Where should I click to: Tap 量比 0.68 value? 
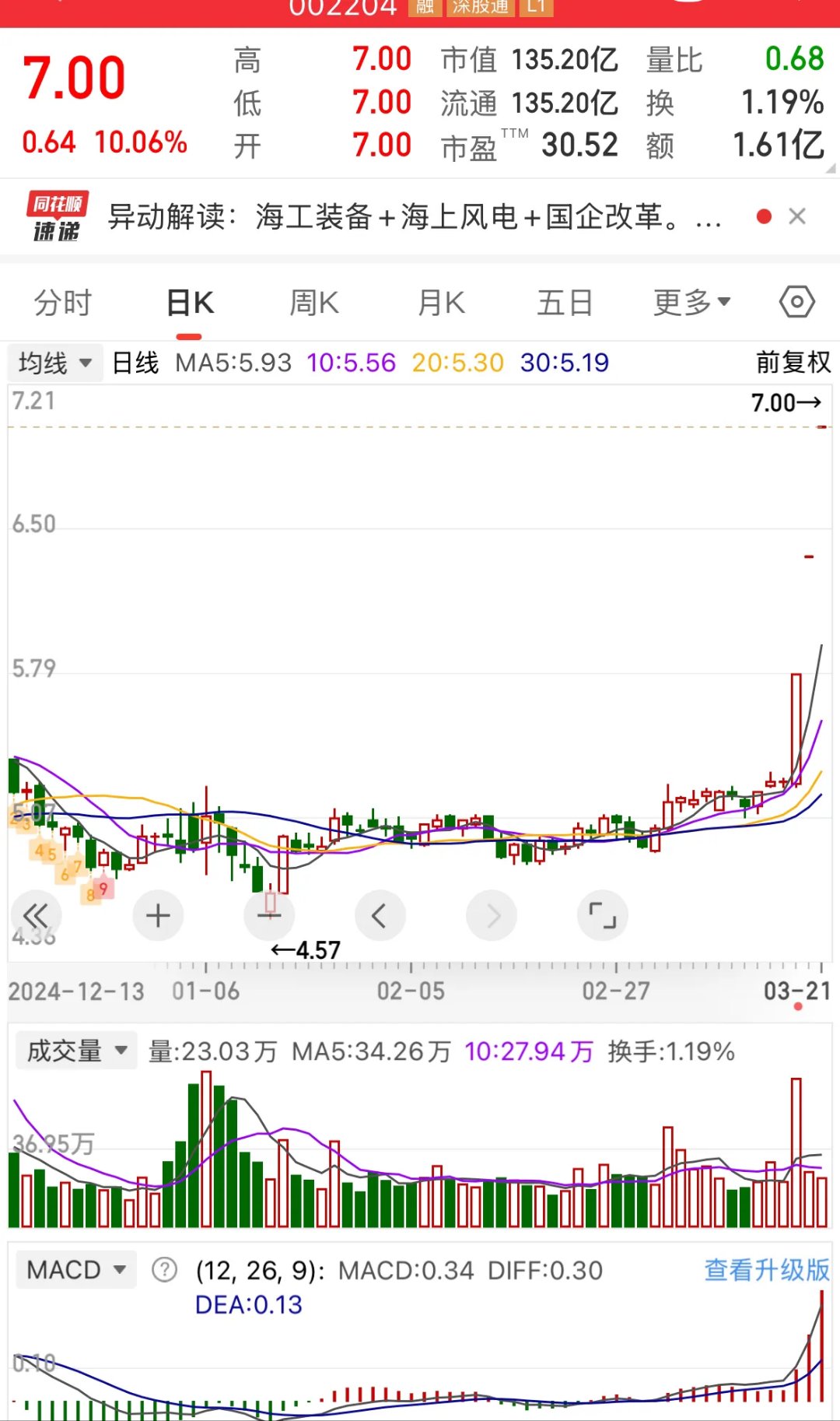[x=794, y=59]
